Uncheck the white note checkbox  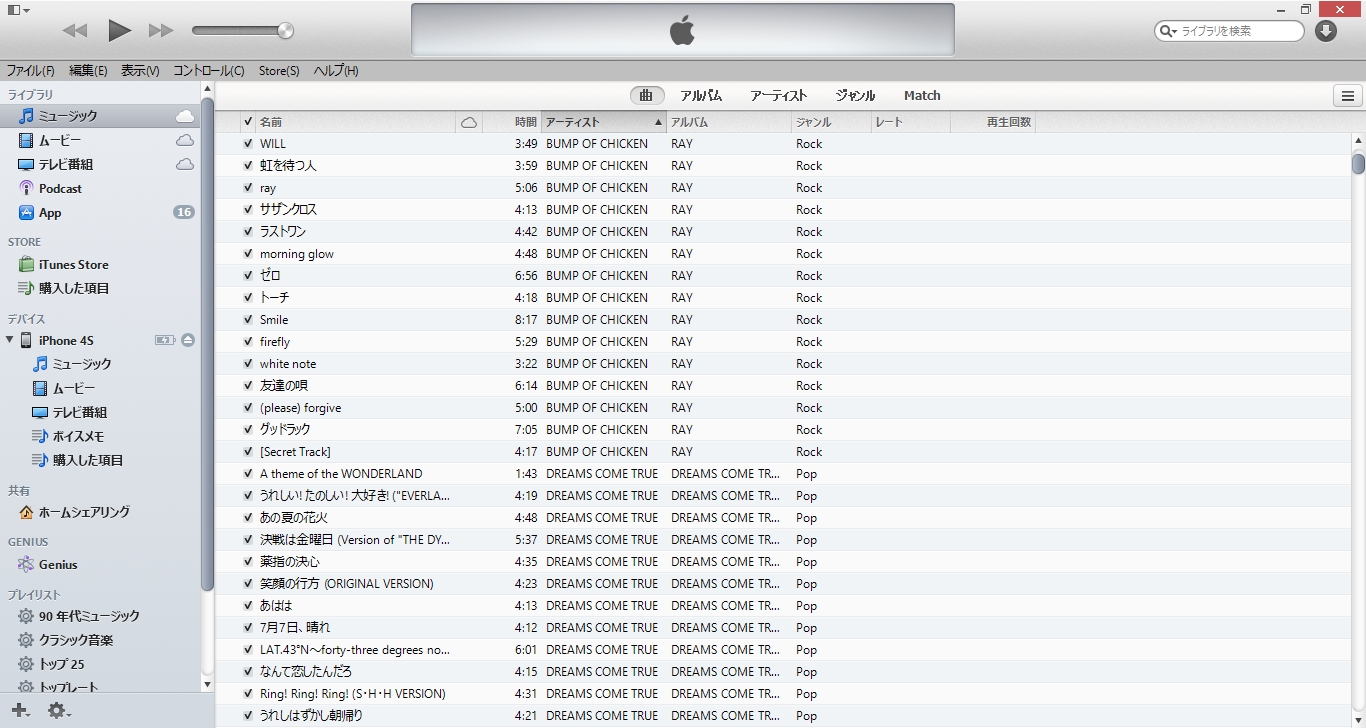click(x=248, y=364)
